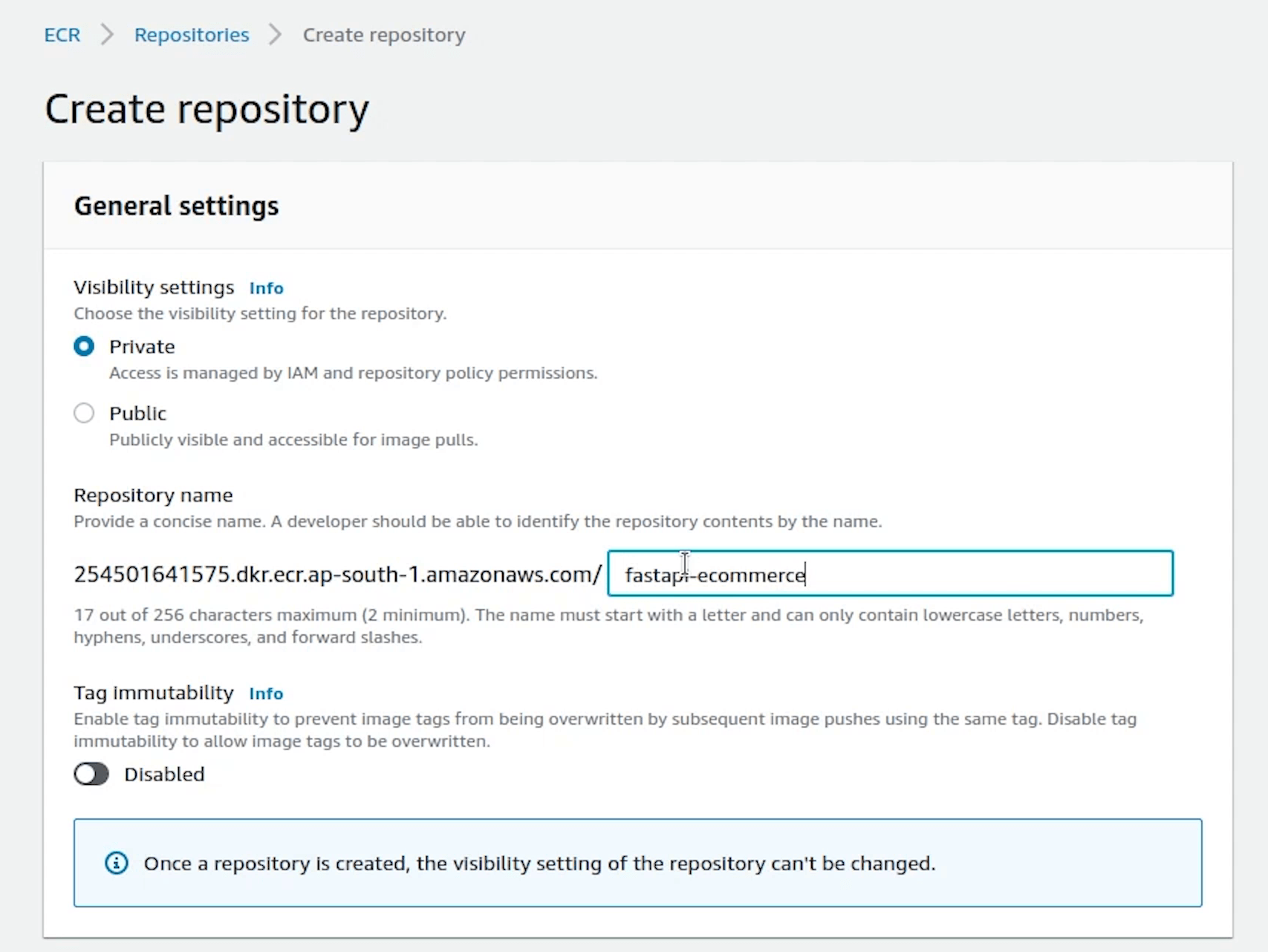This screenshot has height=952, width=1268.
Task: Select the Public visibility radio button
Action: [x=84, y=413]
